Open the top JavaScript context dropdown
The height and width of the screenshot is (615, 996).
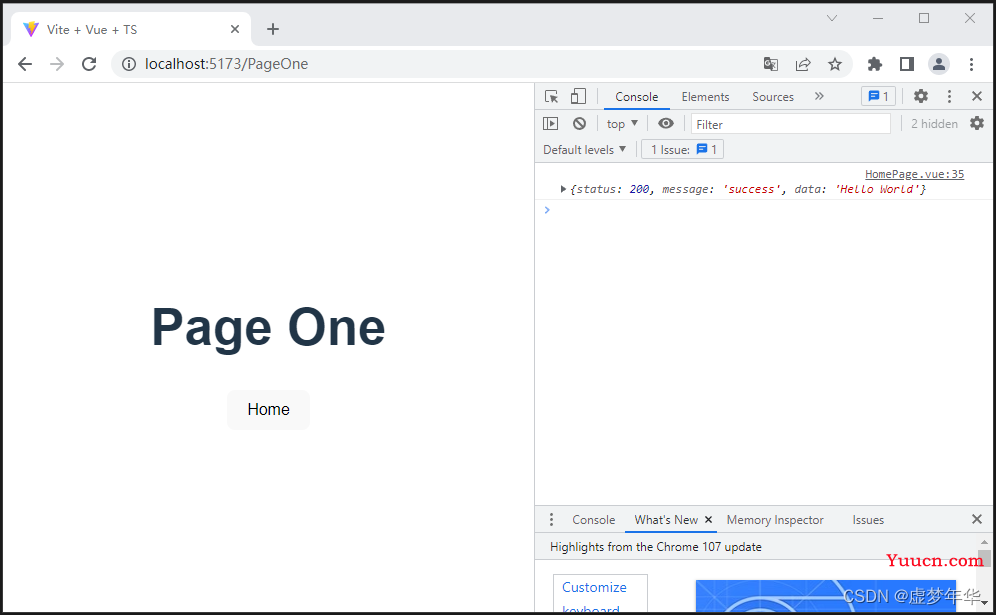click(x=622, y=124)
